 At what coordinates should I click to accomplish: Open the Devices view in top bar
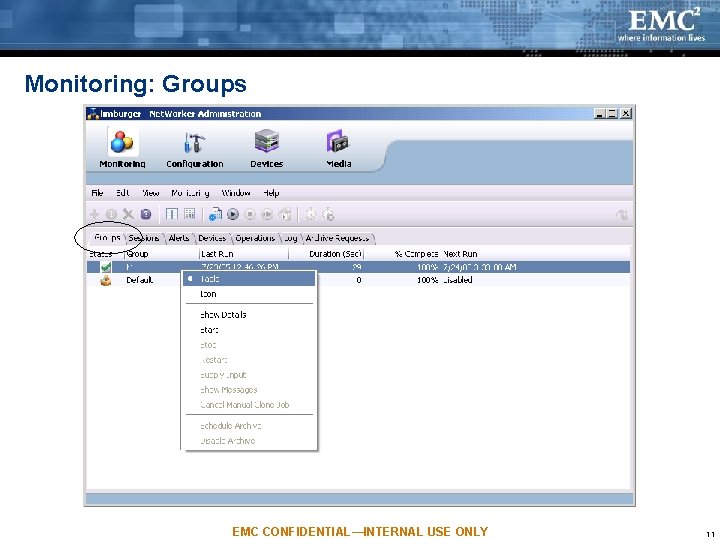[266, 148]
